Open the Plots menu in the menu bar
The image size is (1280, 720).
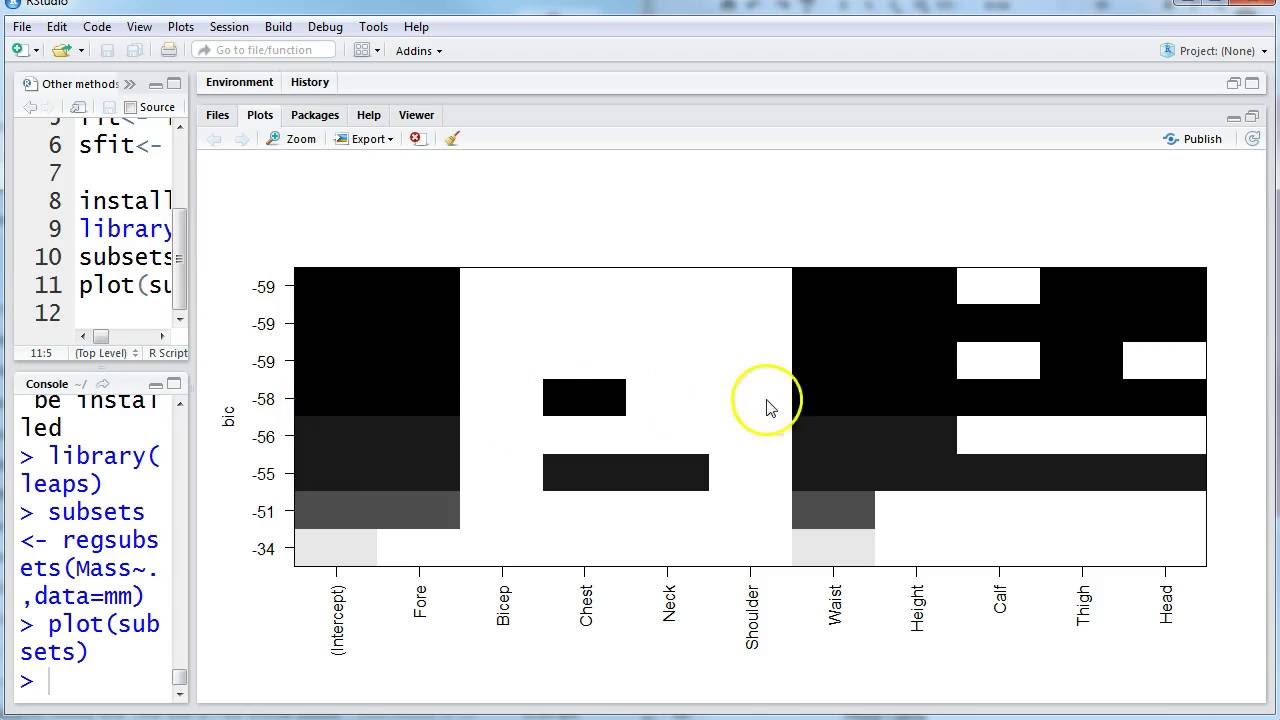[x=181, y=27]
